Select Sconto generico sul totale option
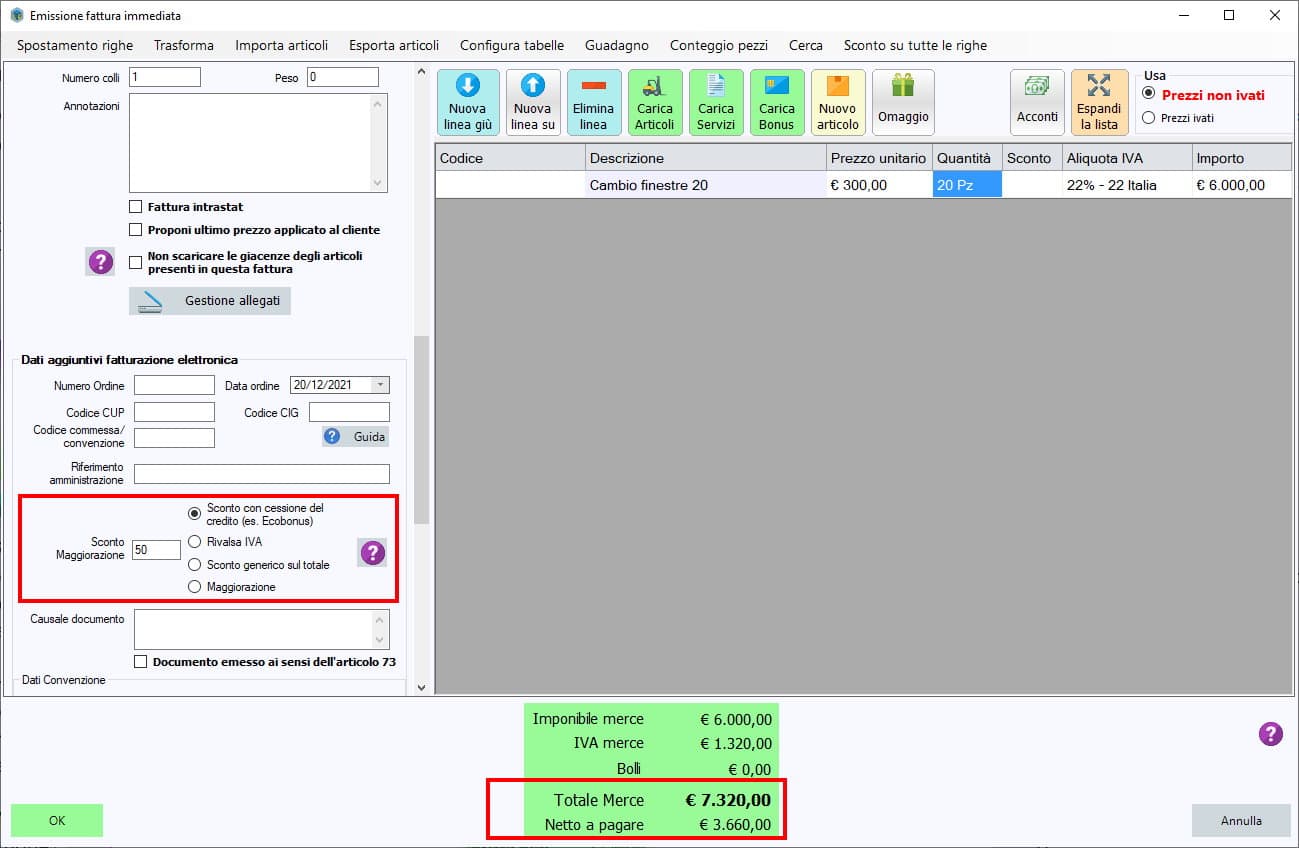1299x848 pixels. tap(195, 565)
